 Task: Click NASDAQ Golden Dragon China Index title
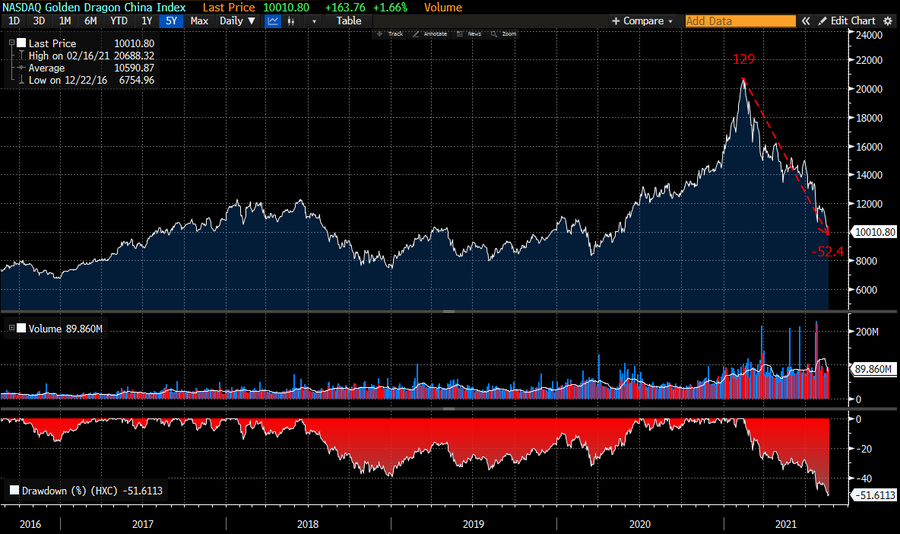[94, 7]
